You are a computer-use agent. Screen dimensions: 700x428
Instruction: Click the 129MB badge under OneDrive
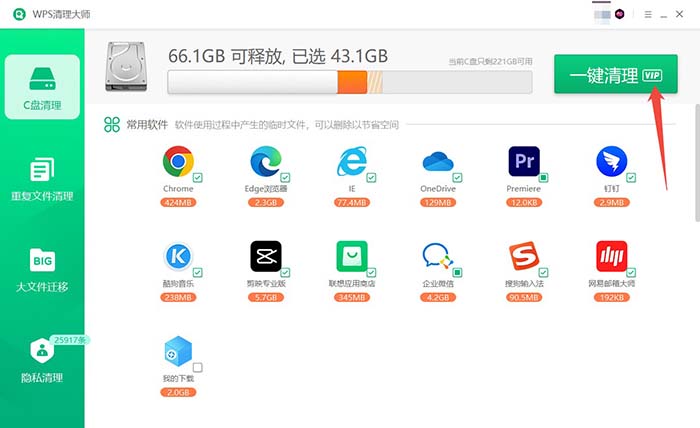click(x=438, y=203)
